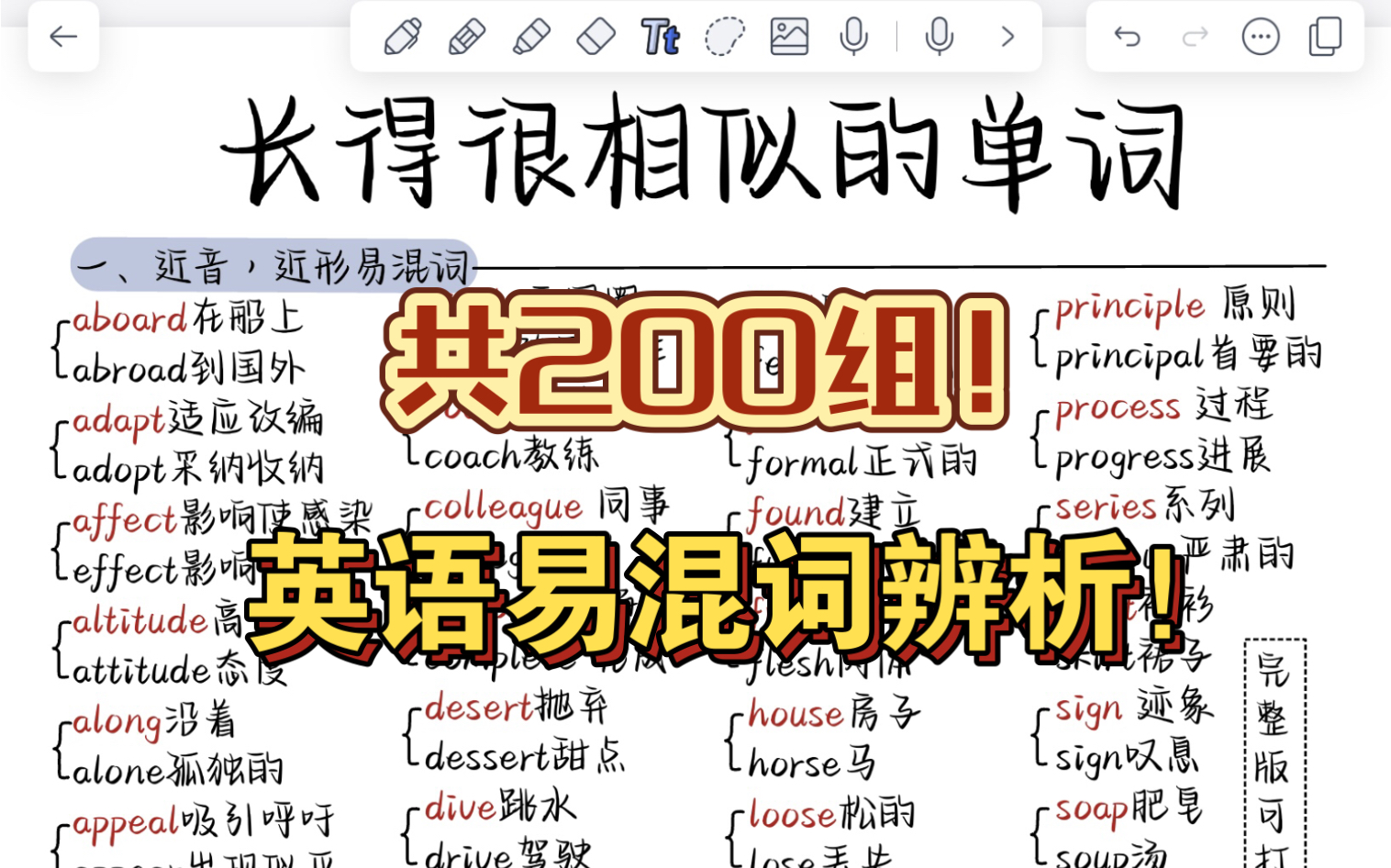Select the pen tool
The width and height of the screenshot is (1391, 868).
pos(403,37)
